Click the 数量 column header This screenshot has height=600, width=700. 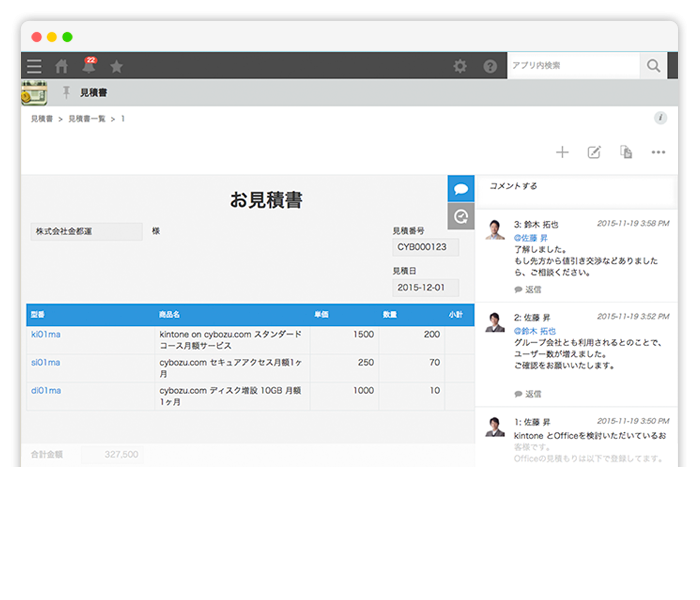pyautogui.click(x=390, y=315)
